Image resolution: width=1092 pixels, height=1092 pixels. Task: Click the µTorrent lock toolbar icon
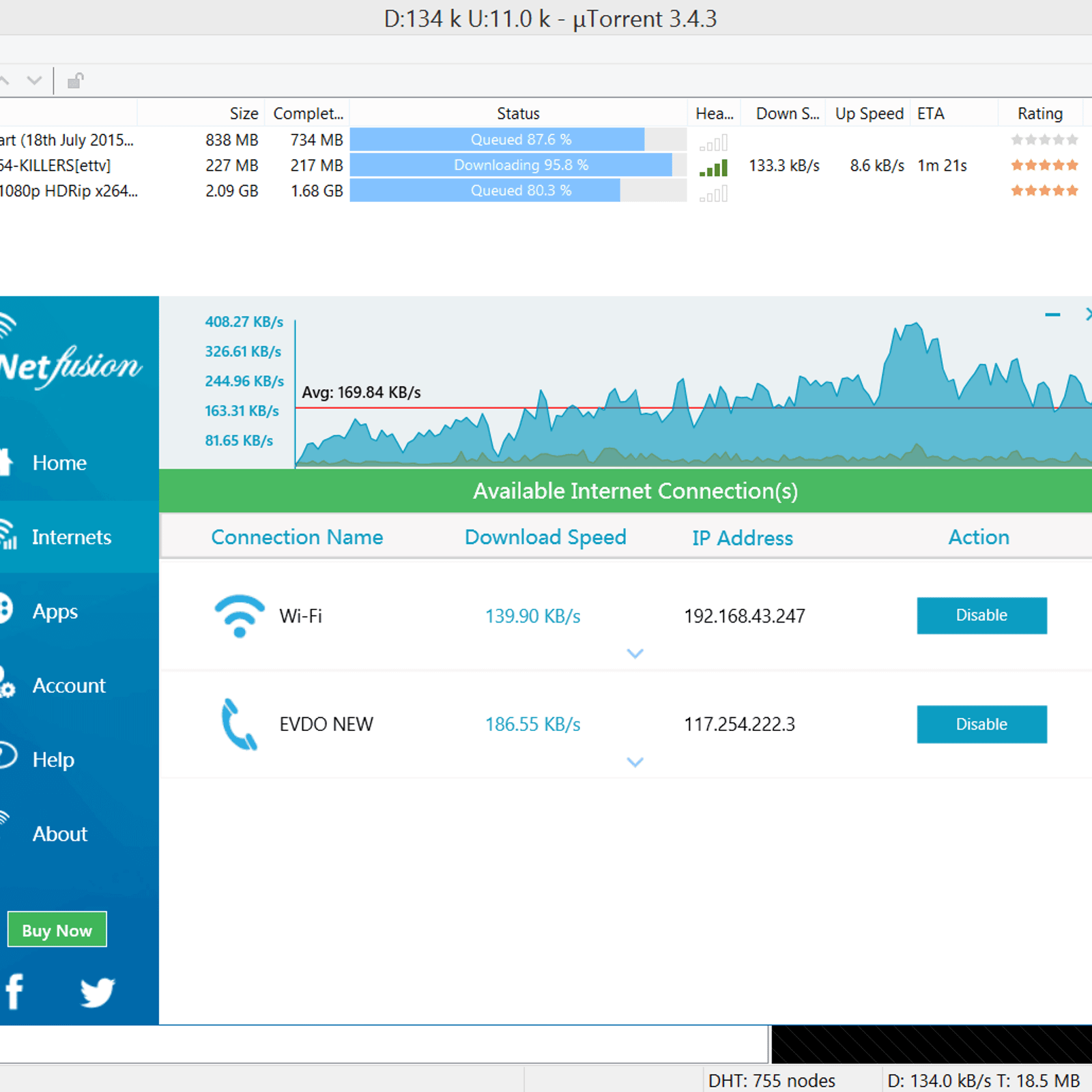(75, 81)
